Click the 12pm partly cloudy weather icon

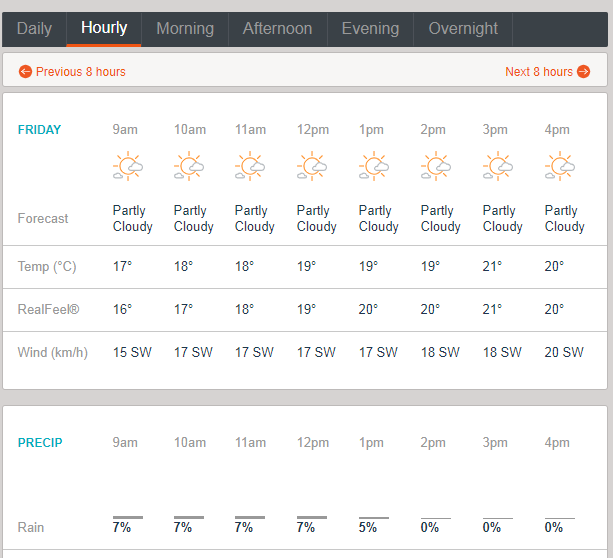[313, 166]
